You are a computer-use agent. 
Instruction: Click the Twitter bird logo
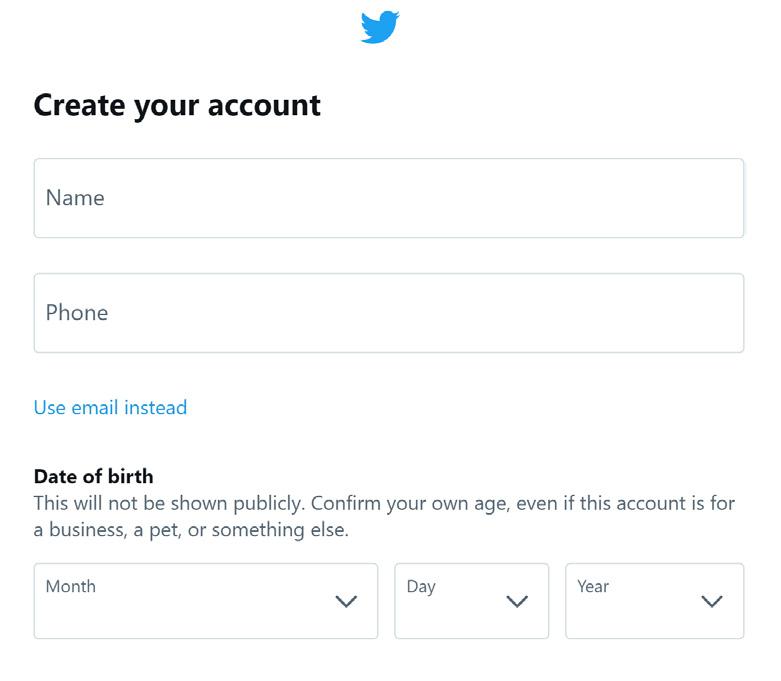pos(380,27)
